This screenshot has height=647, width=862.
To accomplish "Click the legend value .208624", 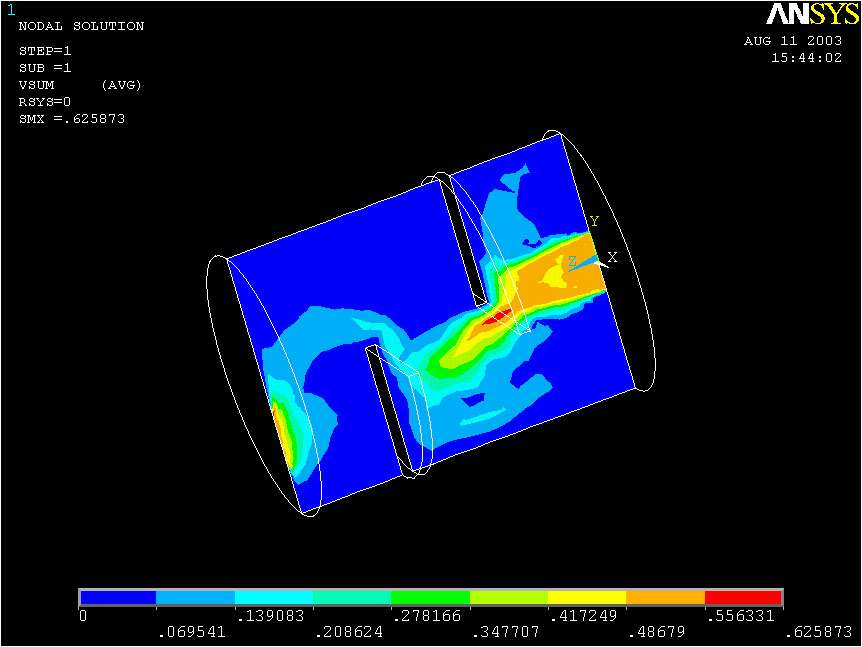I will point(349,632).
